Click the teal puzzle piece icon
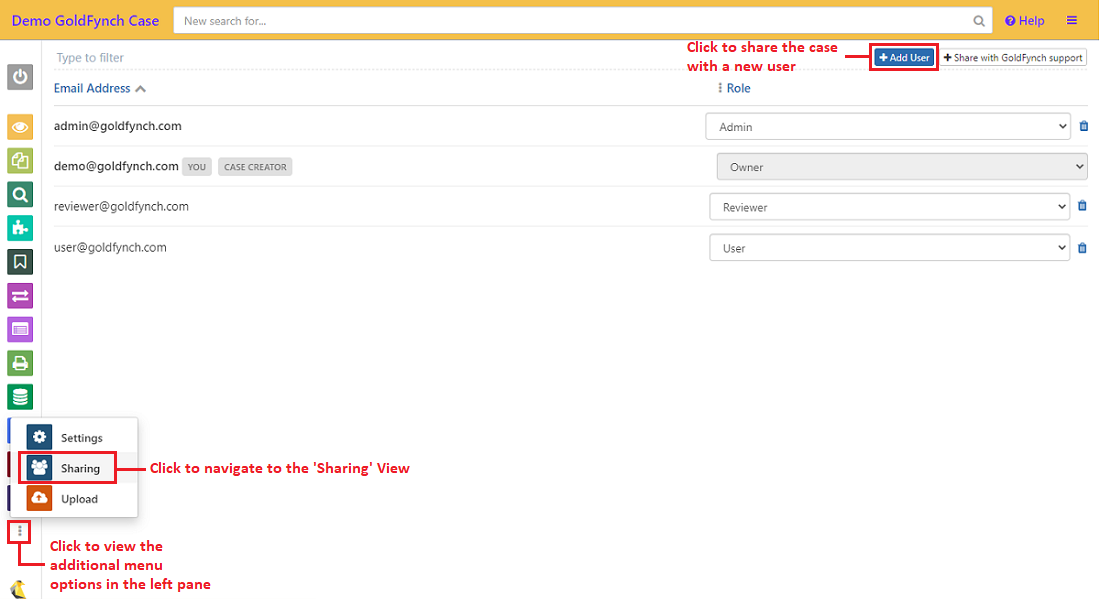This screenshot has width=1100, height=603. pos(20,228)
